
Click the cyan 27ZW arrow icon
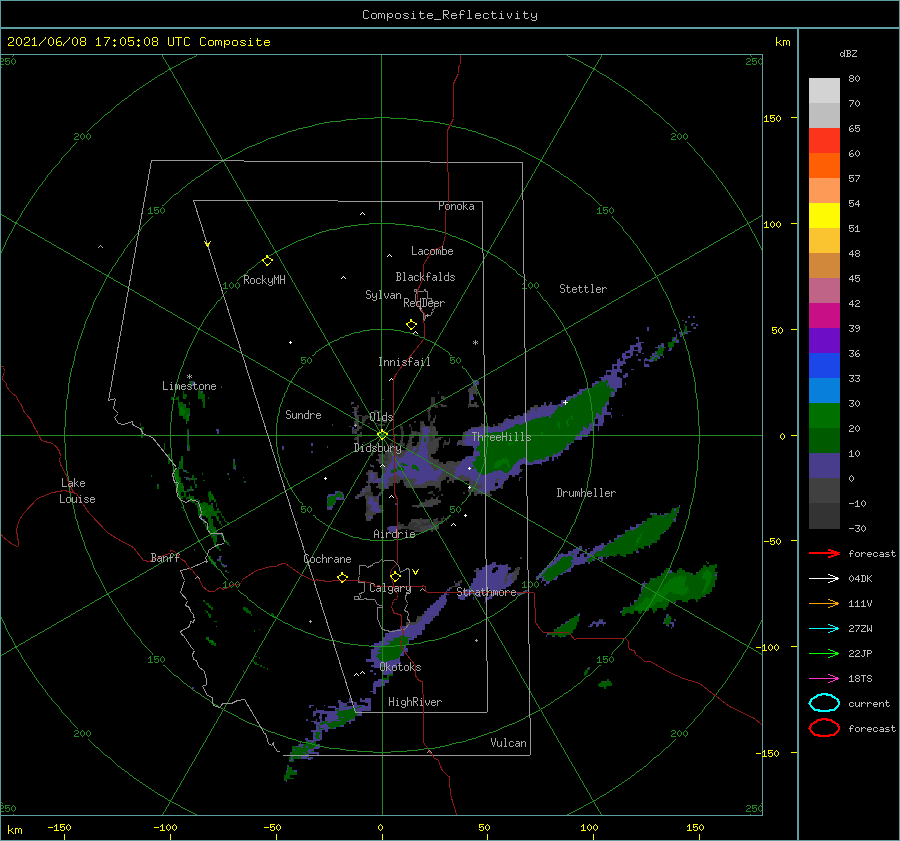click(x=824, y=629)
